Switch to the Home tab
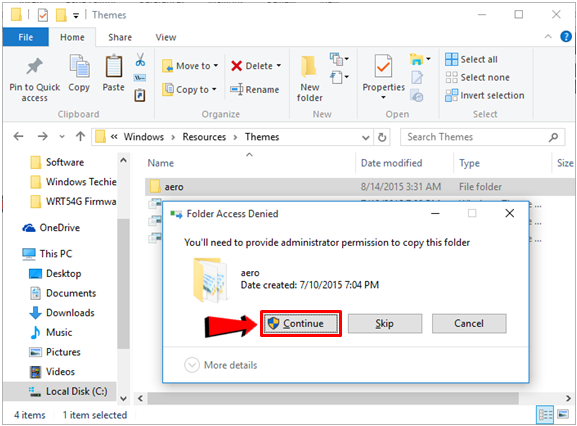Viewport: 577px width, 426px height. click(x=72, y=37)
